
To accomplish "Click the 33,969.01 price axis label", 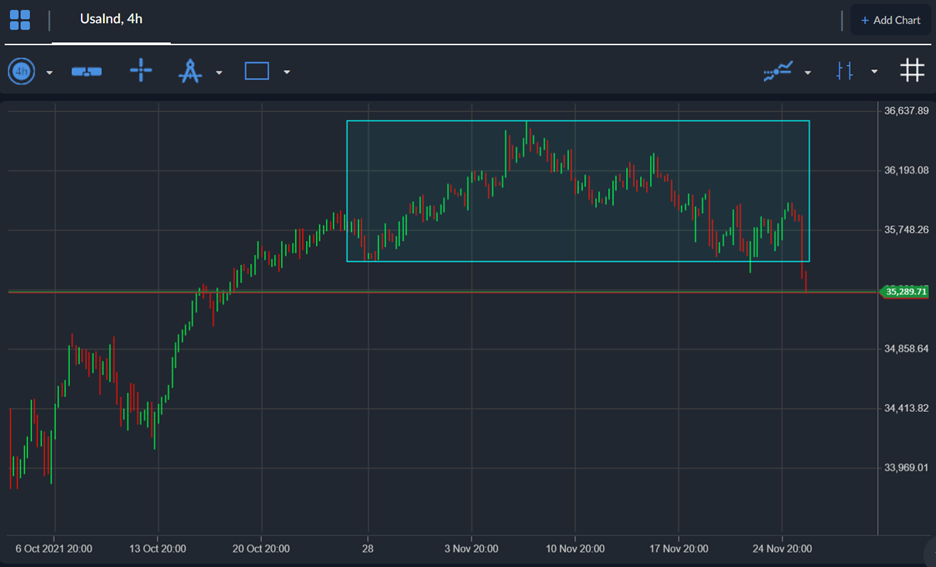I will pyautogui.click(x=906, y=467).
